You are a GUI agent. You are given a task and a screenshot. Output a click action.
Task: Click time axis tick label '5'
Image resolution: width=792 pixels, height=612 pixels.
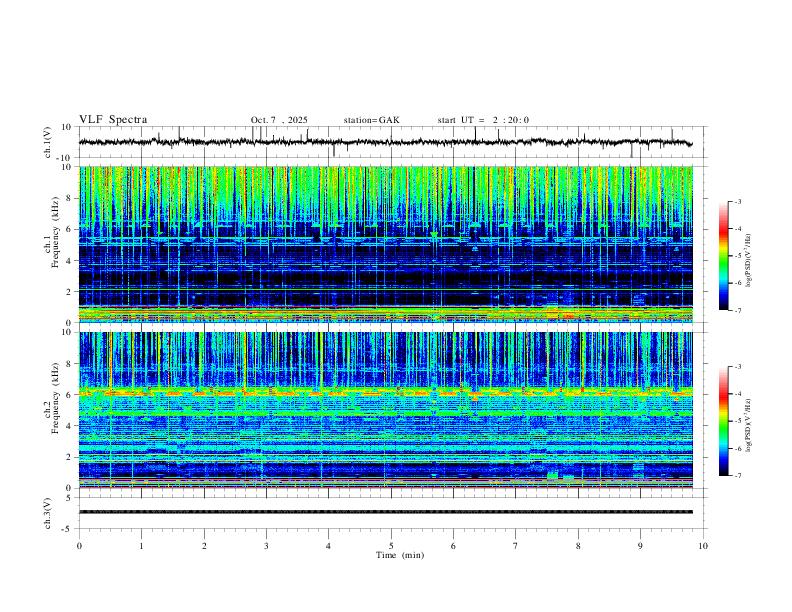point(391,546)
